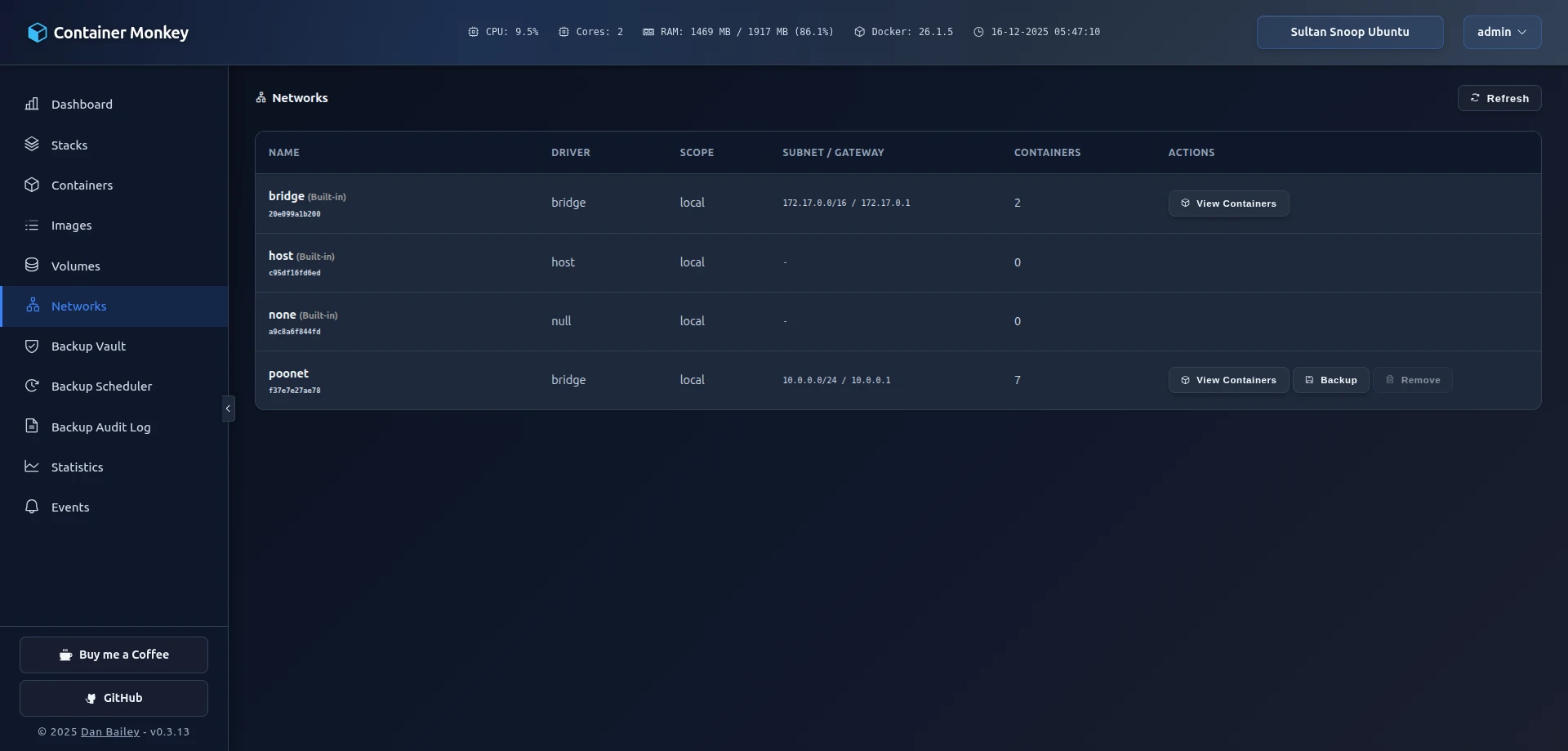Open the Backup Audit Log entry
Image resolution: width=1568 pixels, height=751 pixels.
coord(100,427)
